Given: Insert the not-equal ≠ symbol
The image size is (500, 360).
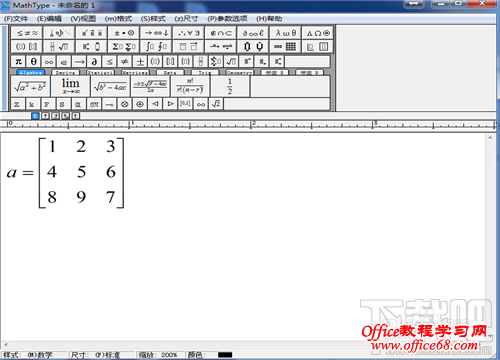Looking at the screenshot, I should coord(125,61).
